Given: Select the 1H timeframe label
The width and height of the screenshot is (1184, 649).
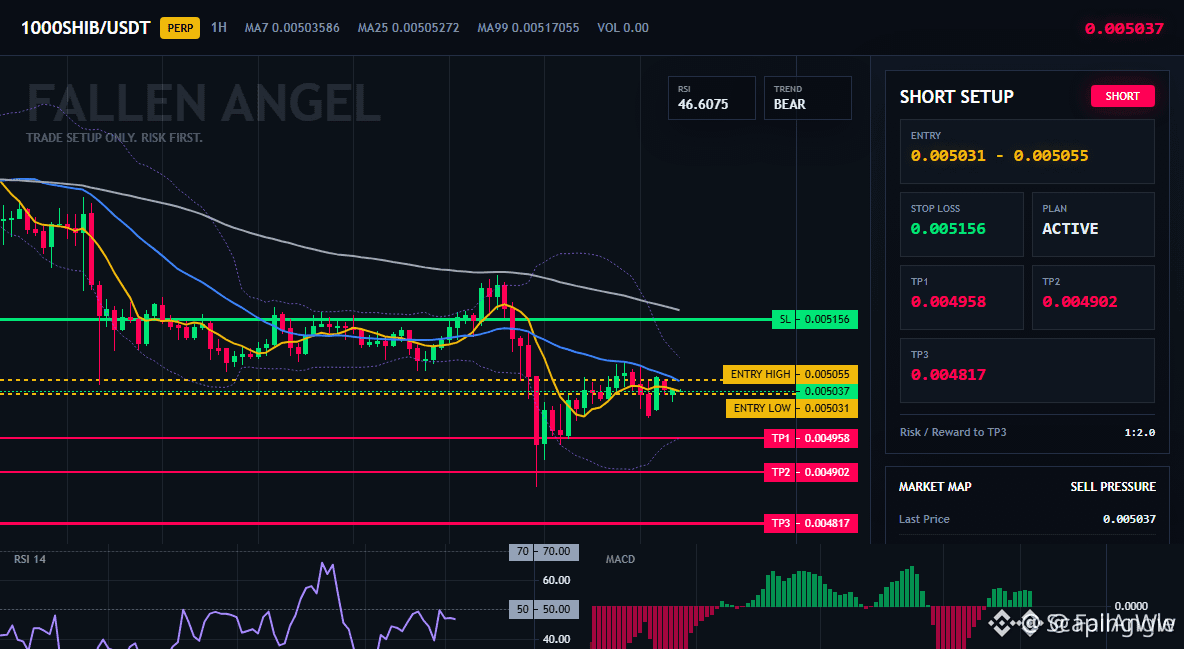Looking at the screenshot, I should [x=218, y=27].
